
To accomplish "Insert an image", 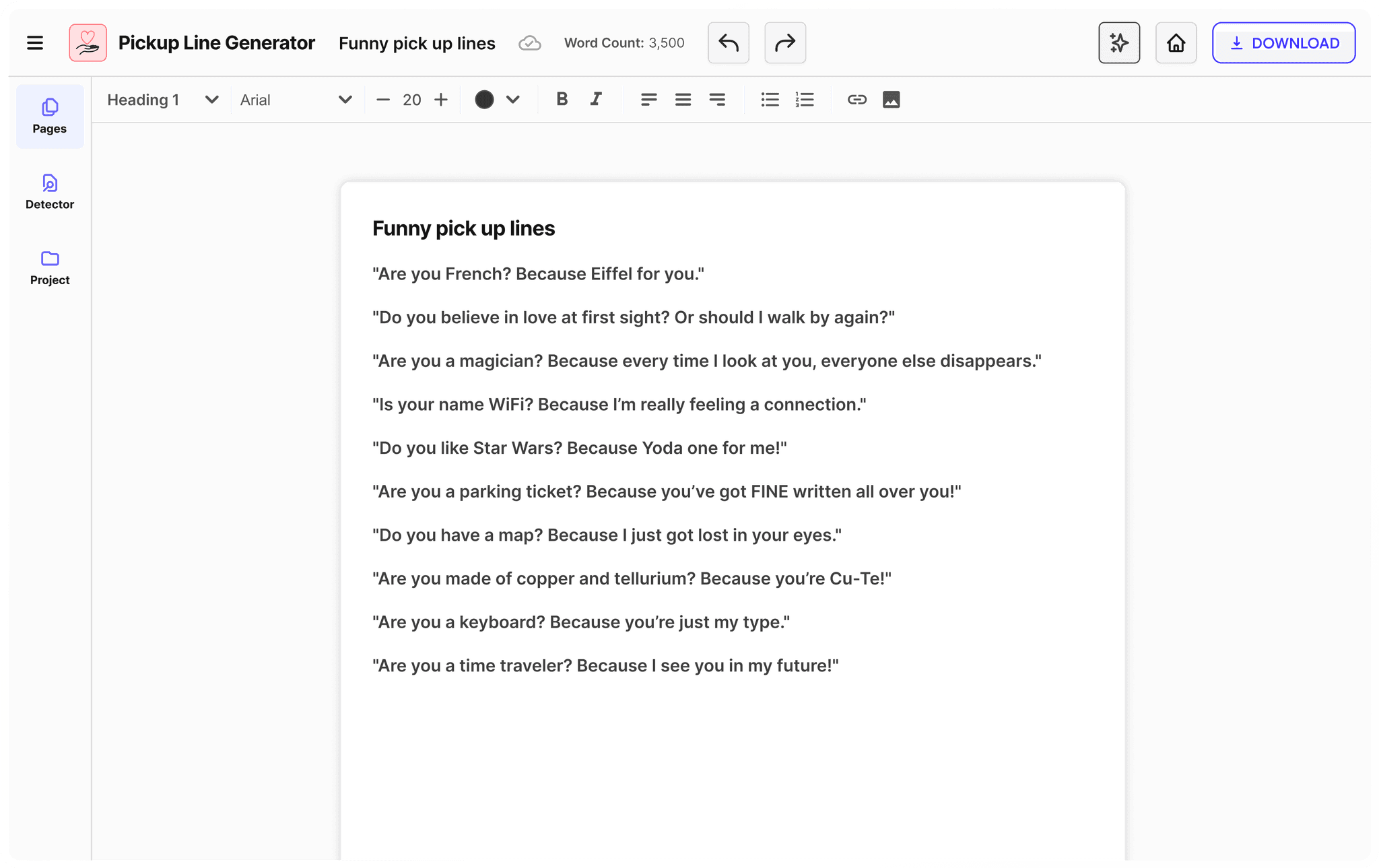I will click(x=892, y=100).
